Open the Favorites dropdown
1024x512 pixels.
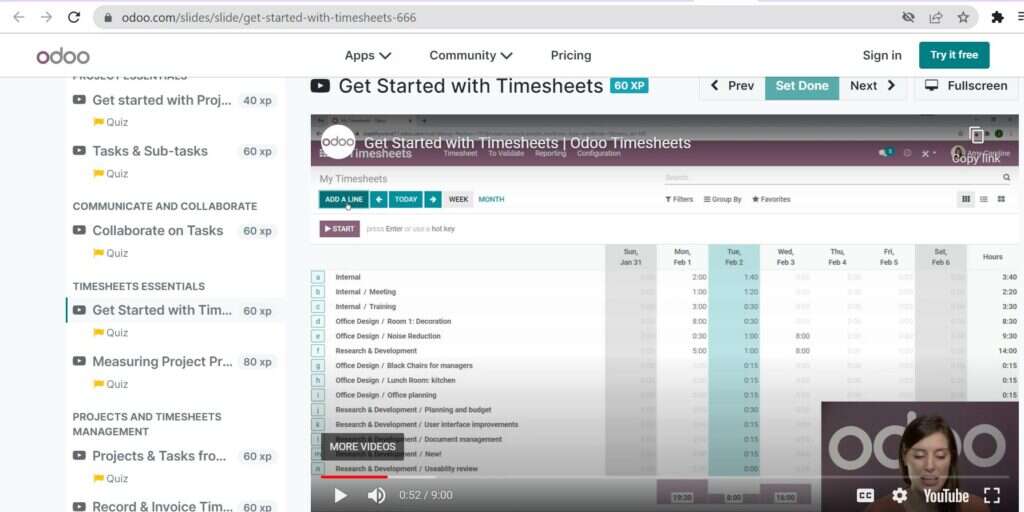[x=771, y=199]
